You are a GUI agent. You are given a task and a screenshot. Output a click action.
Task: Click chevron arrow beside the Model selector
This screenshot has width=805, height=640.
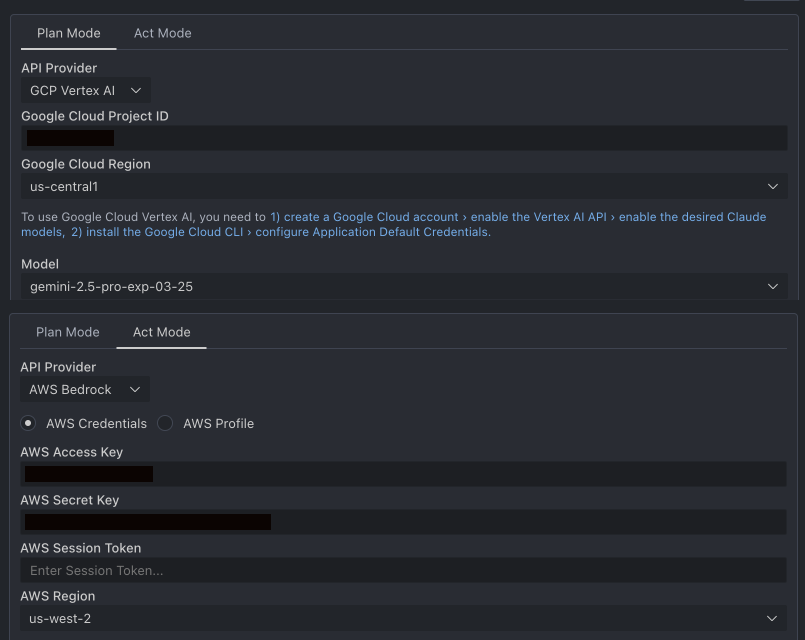(x=773, y=286)
